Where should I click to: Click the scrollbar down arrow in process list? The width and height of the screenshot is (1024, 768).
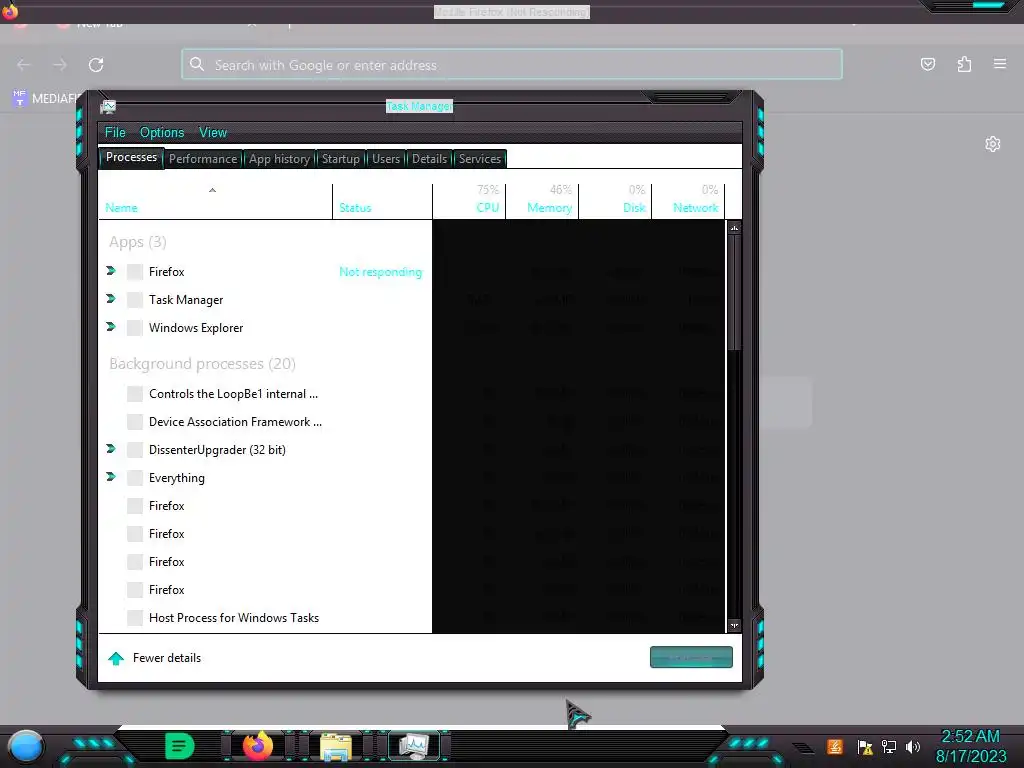click(734, 626)
